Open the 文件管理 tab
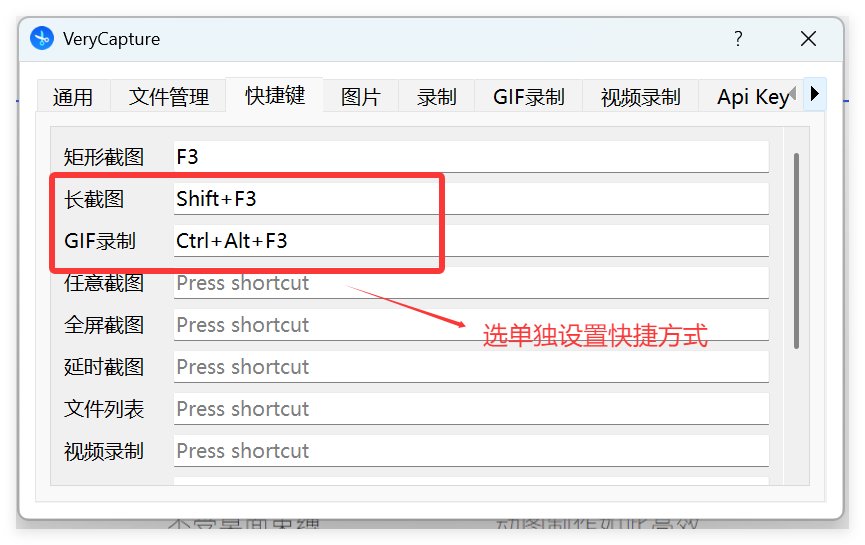Image resolution: width=865 pixels, height=545 pixels. pyautogui.click(x=169, y=97)
